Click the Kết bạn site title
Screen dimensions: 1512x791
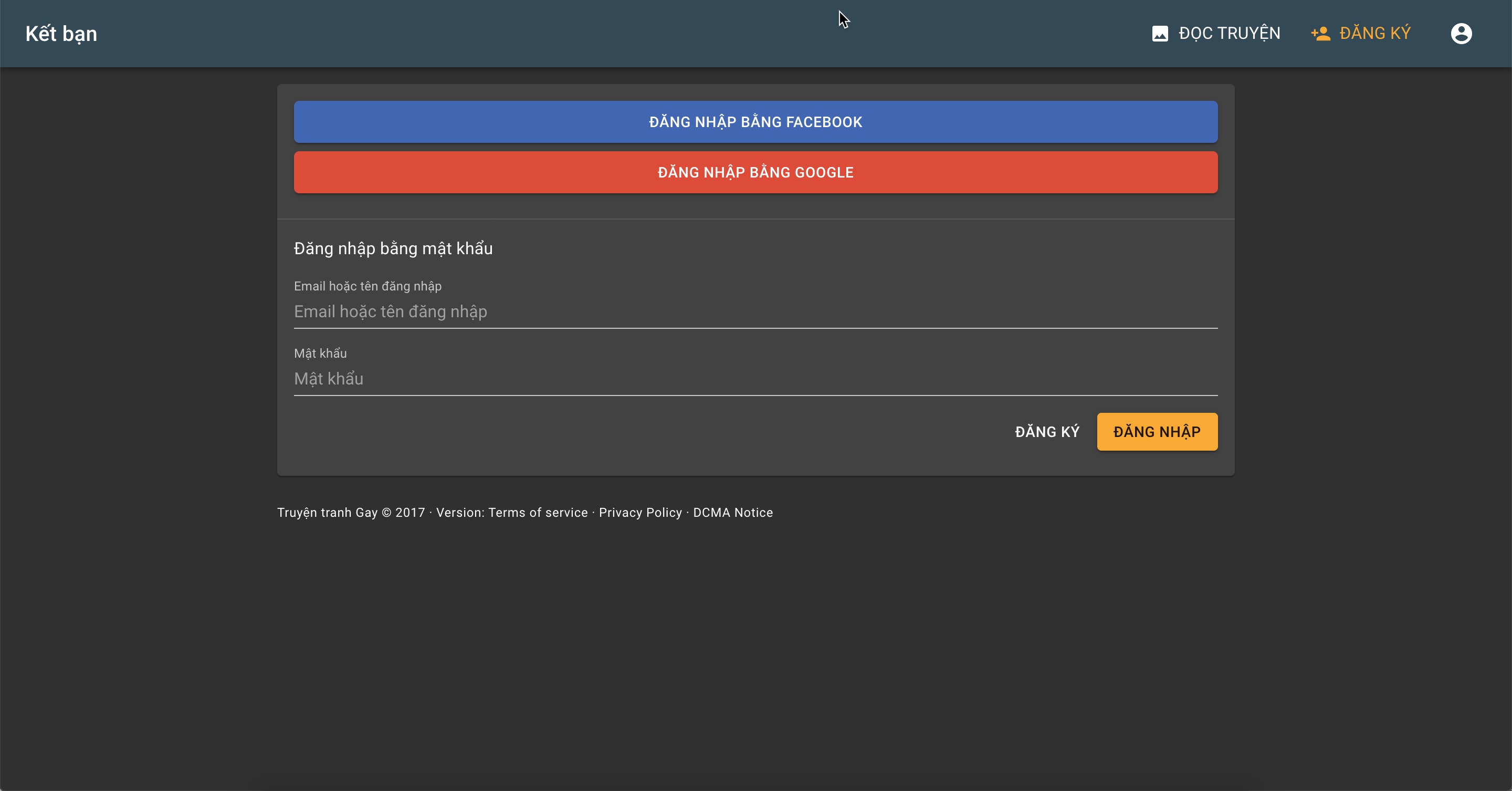[61, 34]
